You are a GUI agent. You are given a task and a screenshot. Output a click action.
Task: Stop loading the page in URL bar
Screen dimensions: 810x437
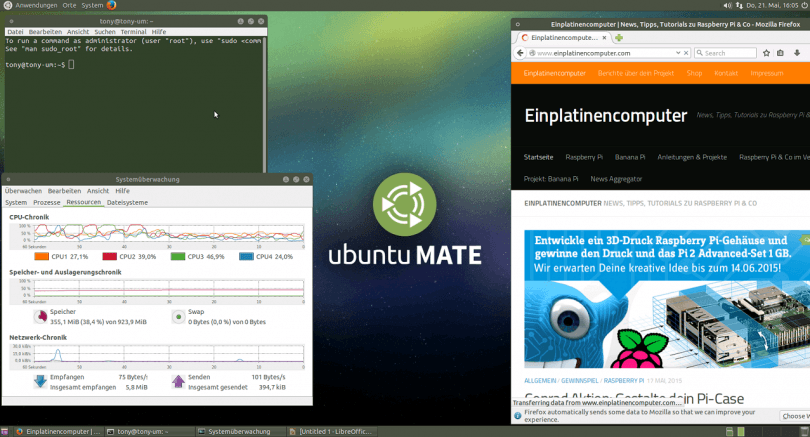click(686, 53)
